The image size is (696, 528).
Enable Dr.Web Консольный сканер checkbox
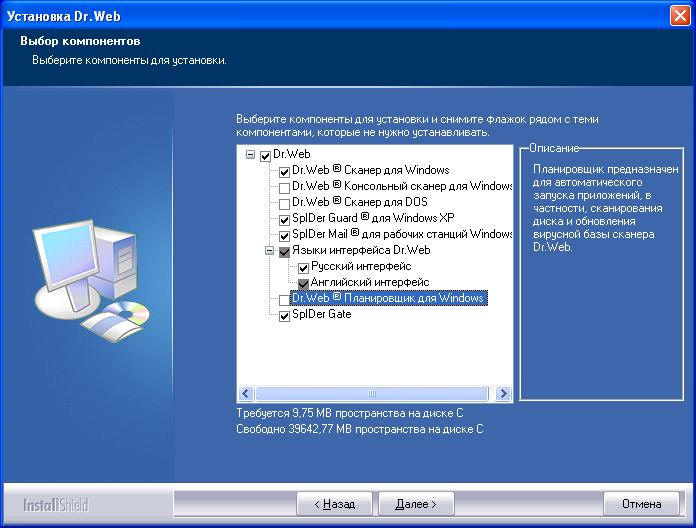coord(285,187)
